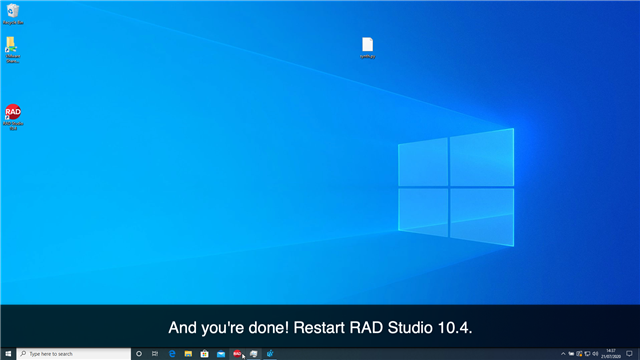Launch RAD Studio from the taskbar
The image size is (640, 360).
(x=237, y=354)
